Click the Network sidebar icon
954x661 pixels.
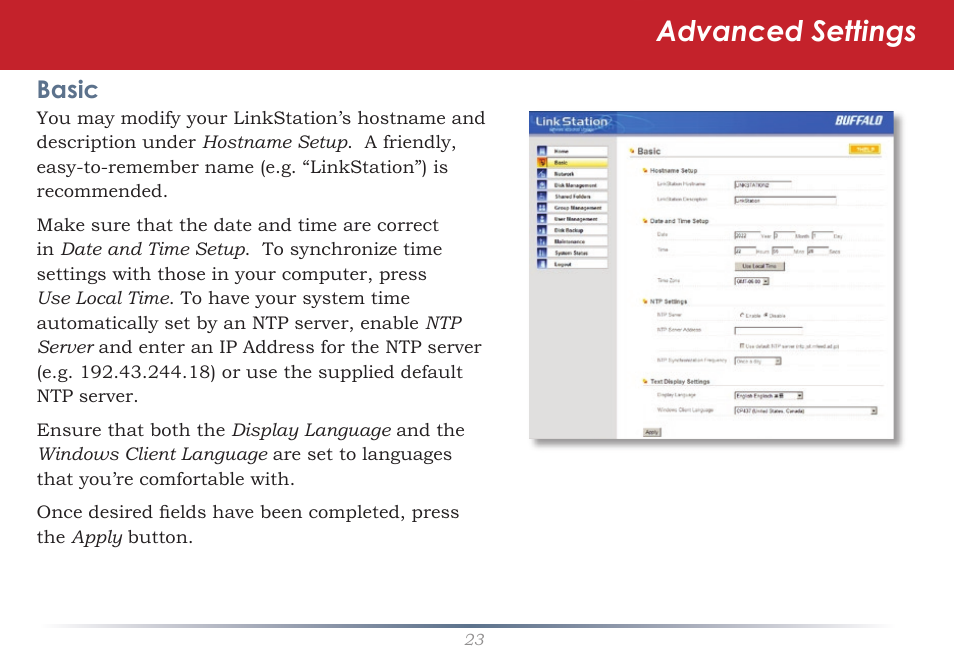[x=542, y=173]
